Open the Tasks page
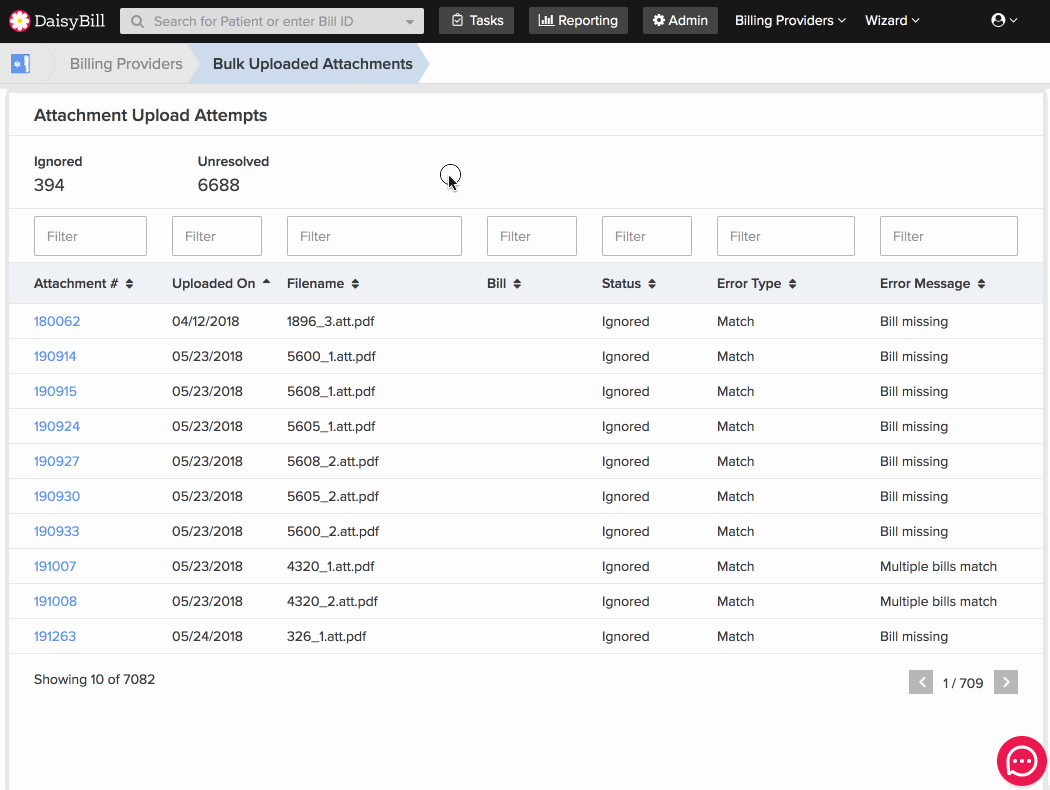The height and width of the screenshot is (790, 1050). tap(476, 21)
